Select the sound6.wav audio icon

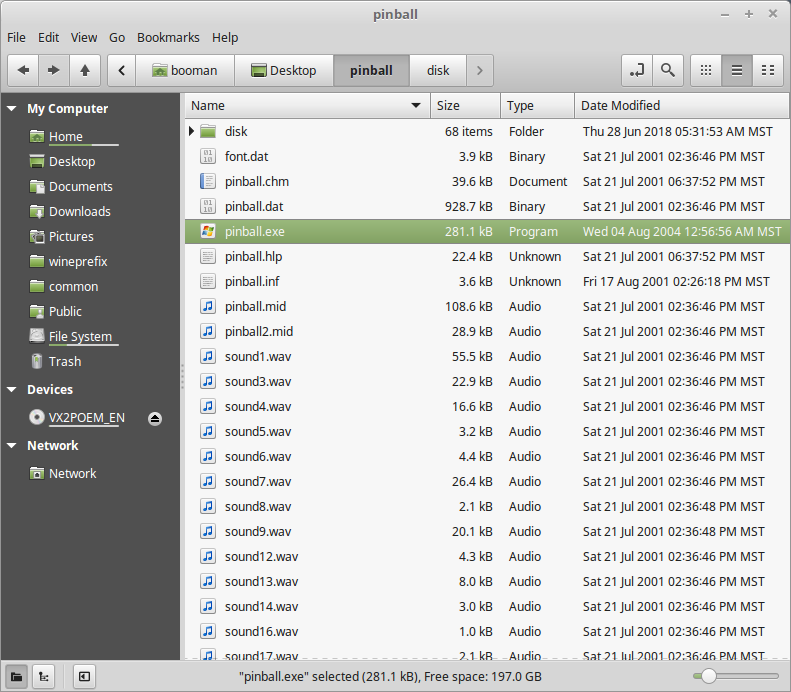pyautogui.click(x=208, y=456)
